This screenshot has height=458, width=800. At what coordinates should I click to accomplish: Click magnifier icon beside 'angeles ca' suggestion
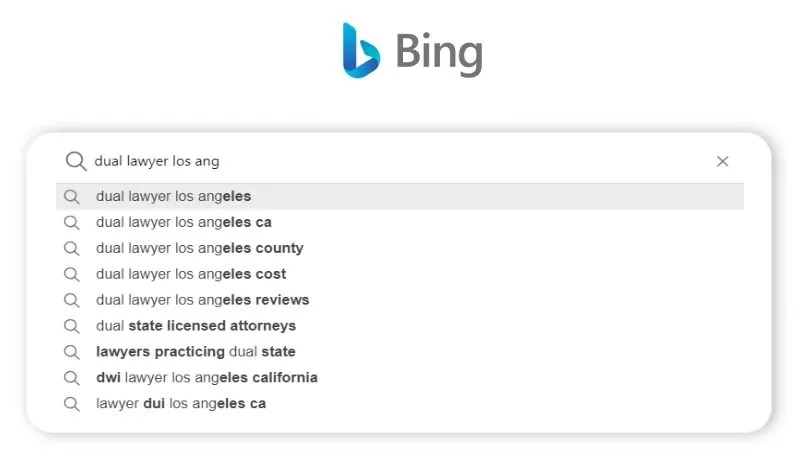coord(71,222)
